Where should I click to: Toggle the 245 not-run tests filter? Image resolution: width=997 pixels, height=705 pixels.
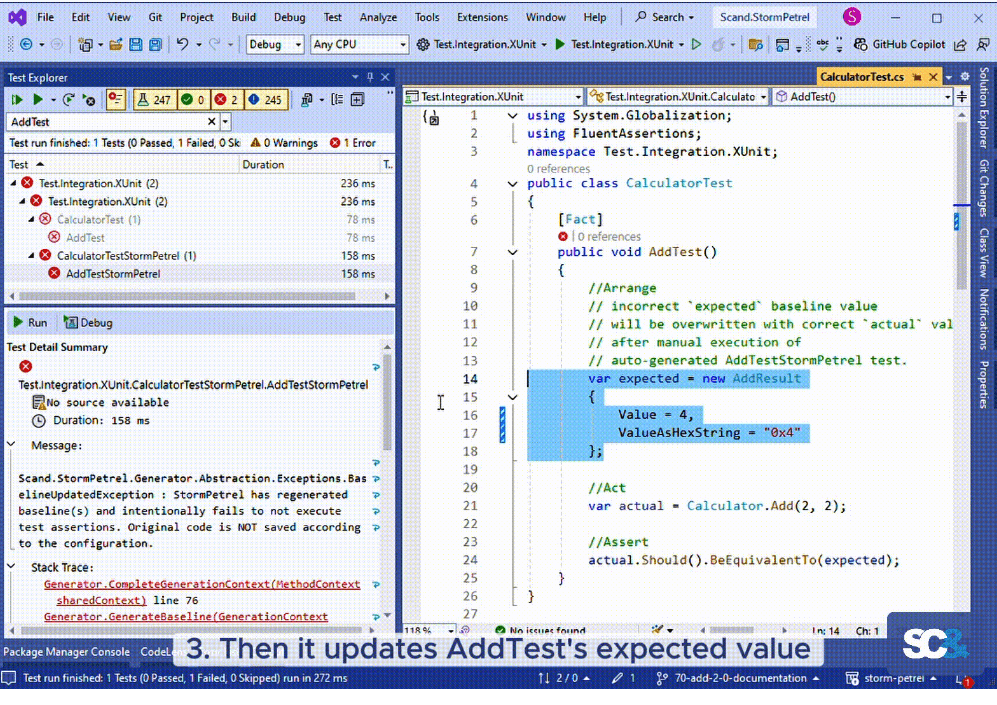pos(266,100)
